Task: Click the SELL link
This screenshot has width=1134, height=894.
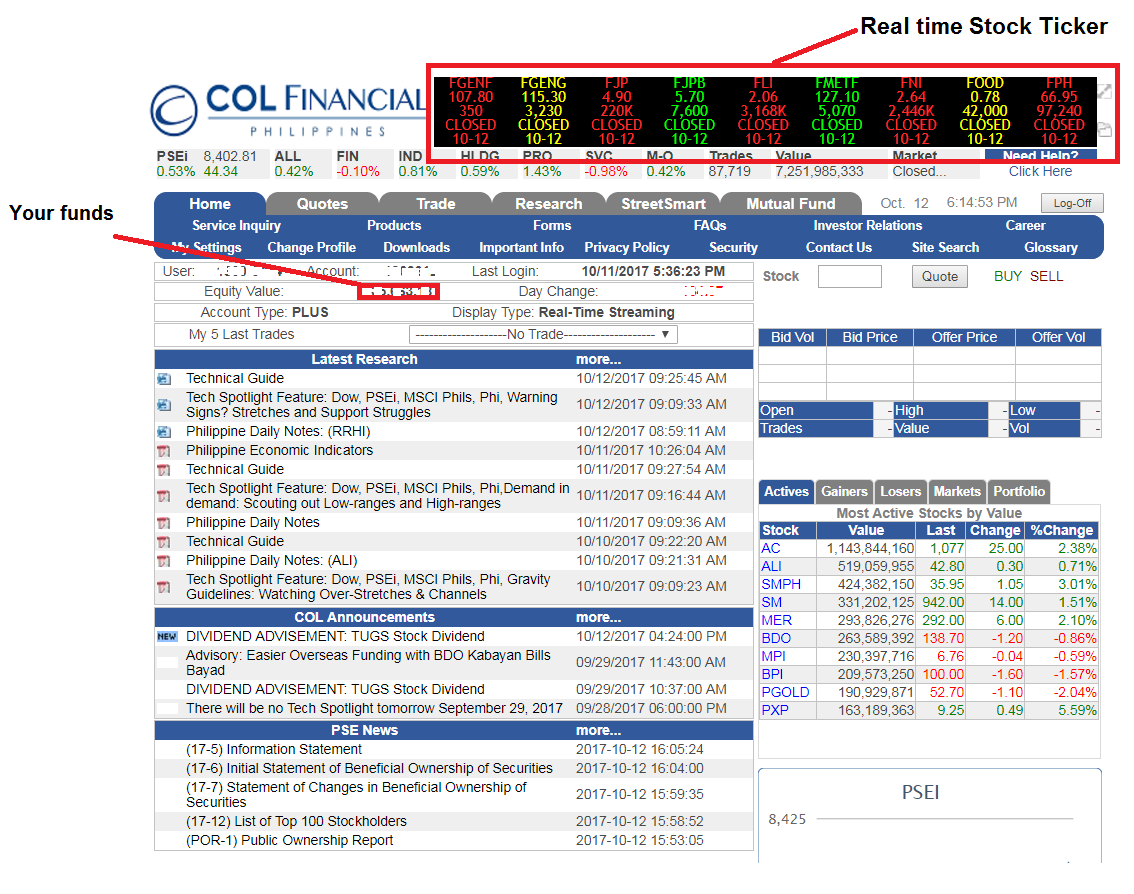Action: coord(1046,276)
